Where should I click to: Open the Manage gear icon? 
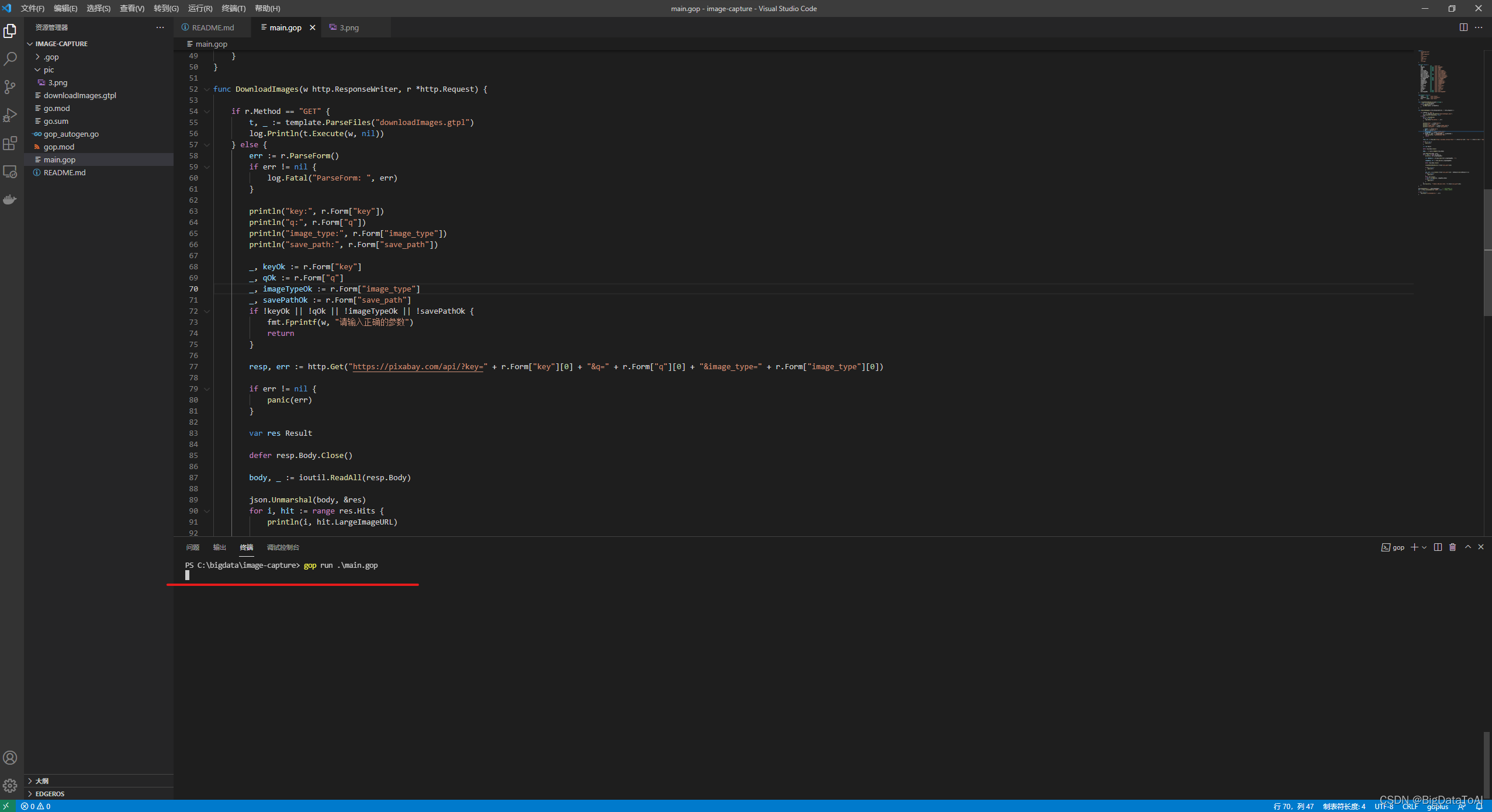[10, 786]
